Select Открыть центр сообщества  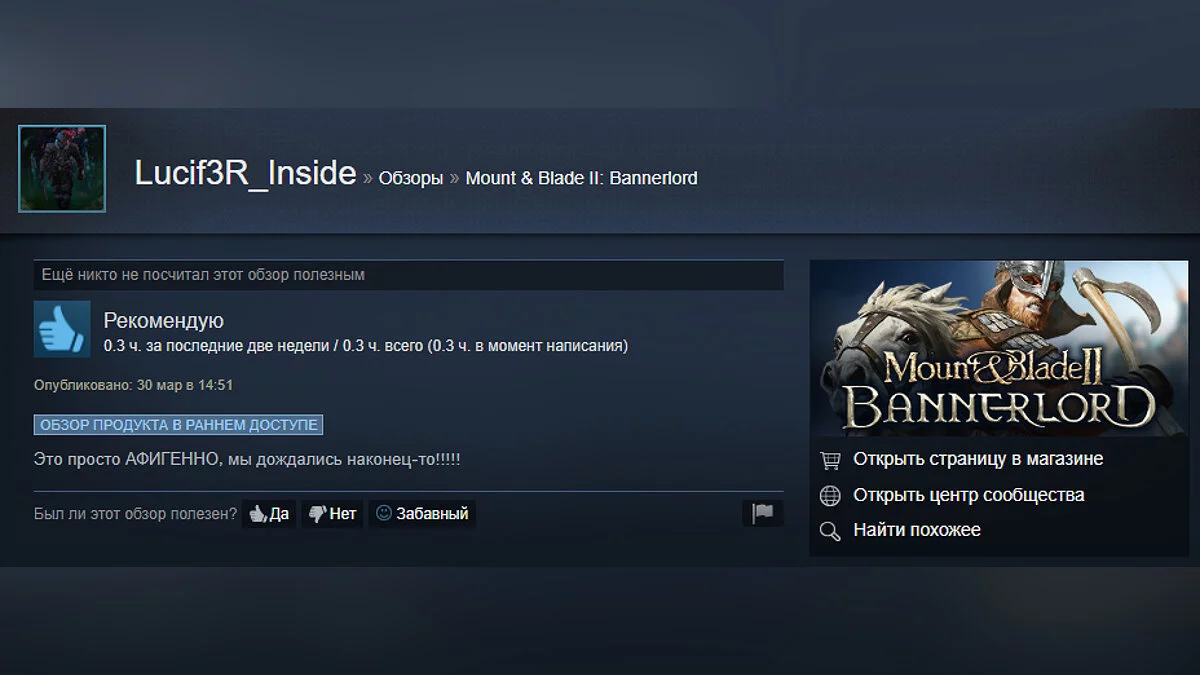pos(968,495)
